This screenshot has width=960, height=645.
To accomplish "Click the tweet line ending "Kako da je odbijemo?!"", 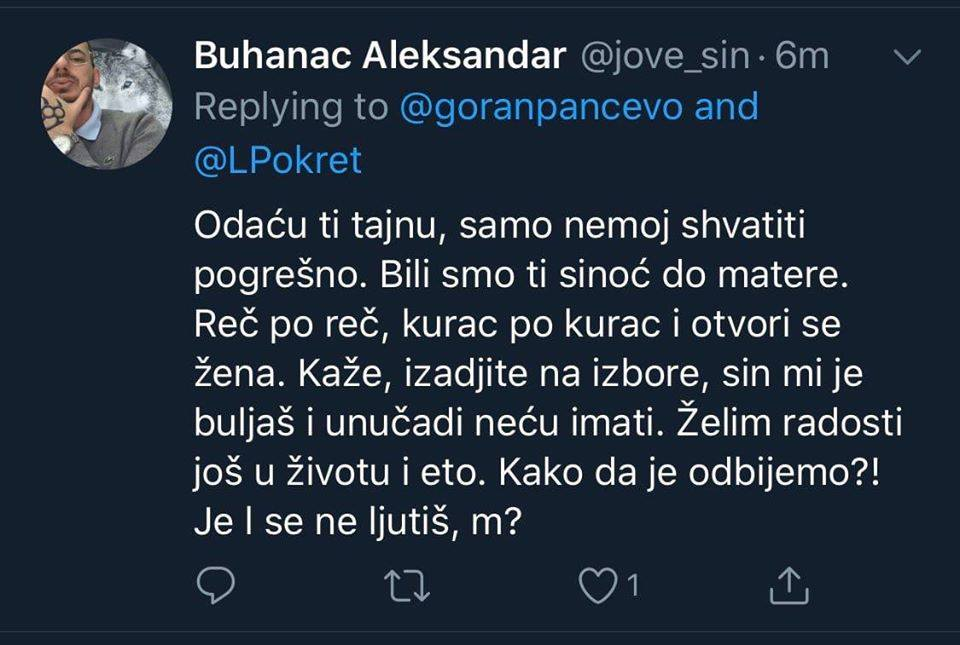I will point(537,473).
